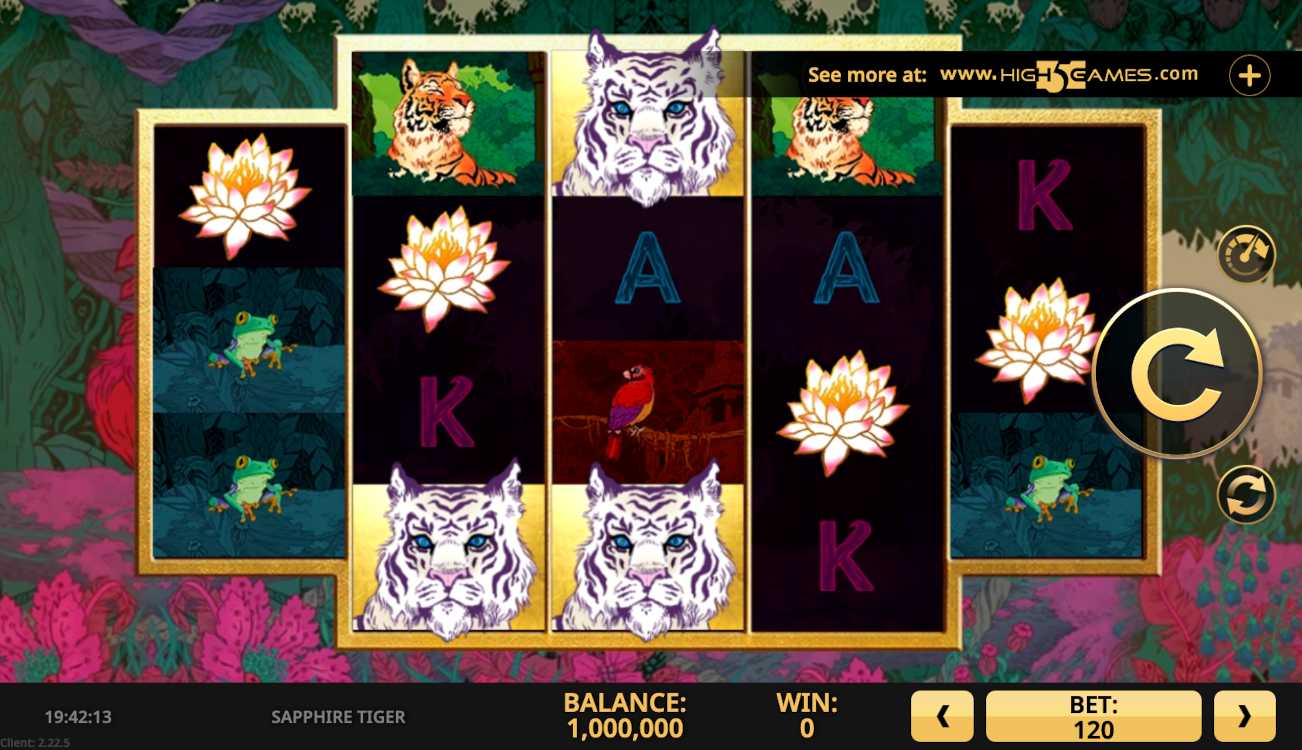The height and width of the screenshot is (750, 1302).
Task: Click the SAPPHIRE TIGER game title
Action: click(338, 717)
